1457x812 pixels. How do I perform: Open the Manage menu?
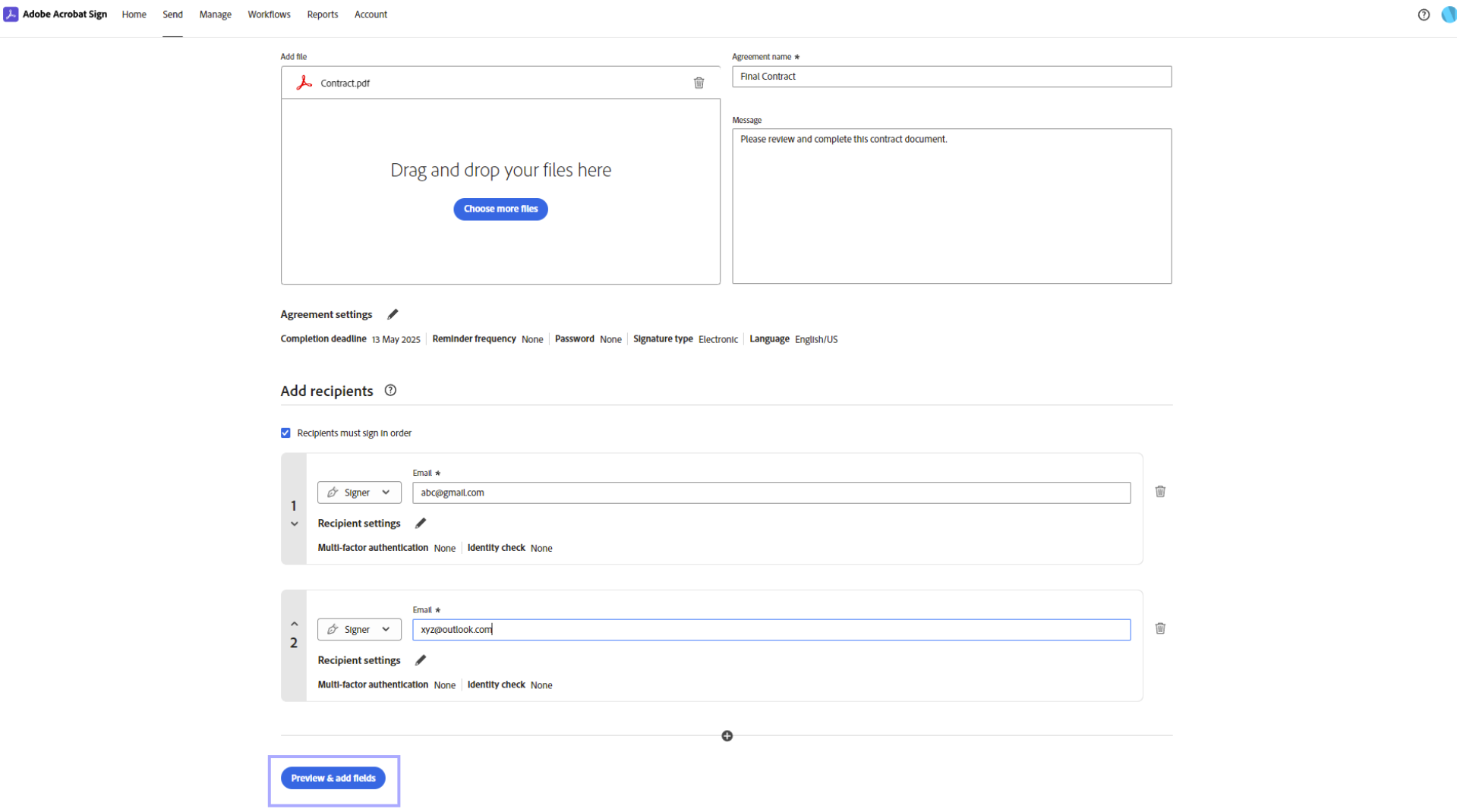point(215,14)
